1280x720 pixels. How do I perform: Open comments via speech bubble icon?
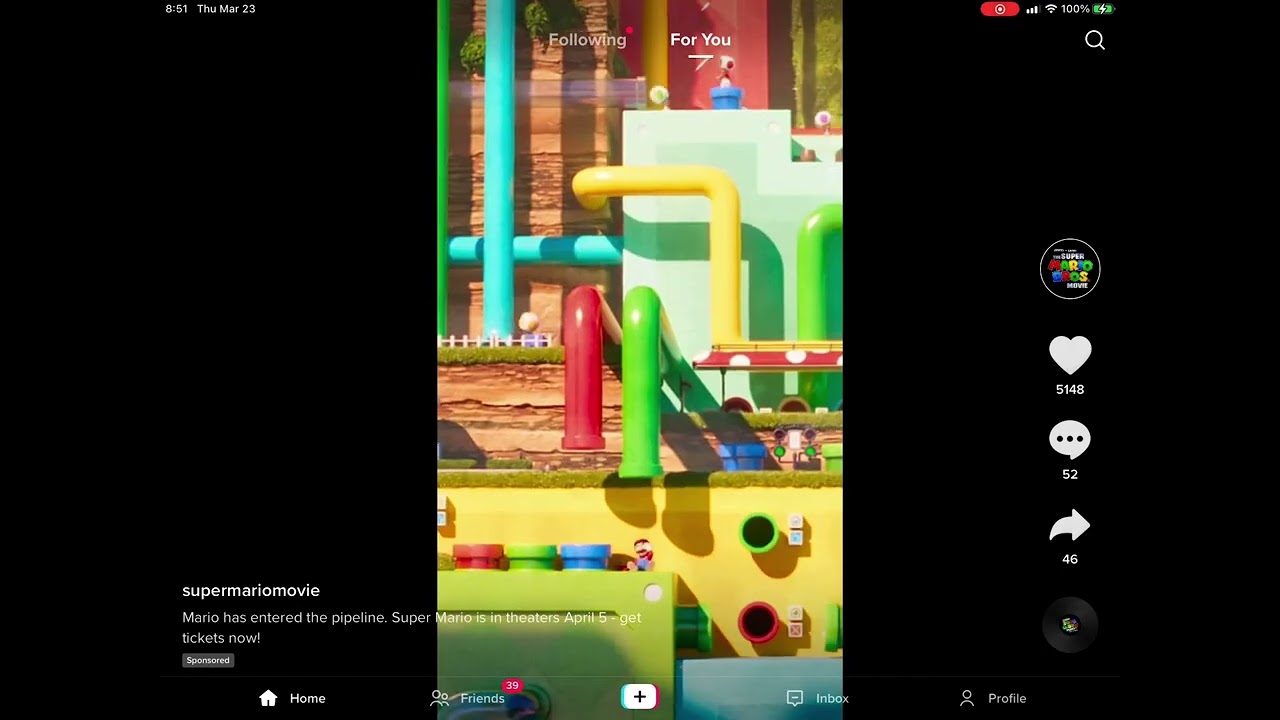[1070, 440]
